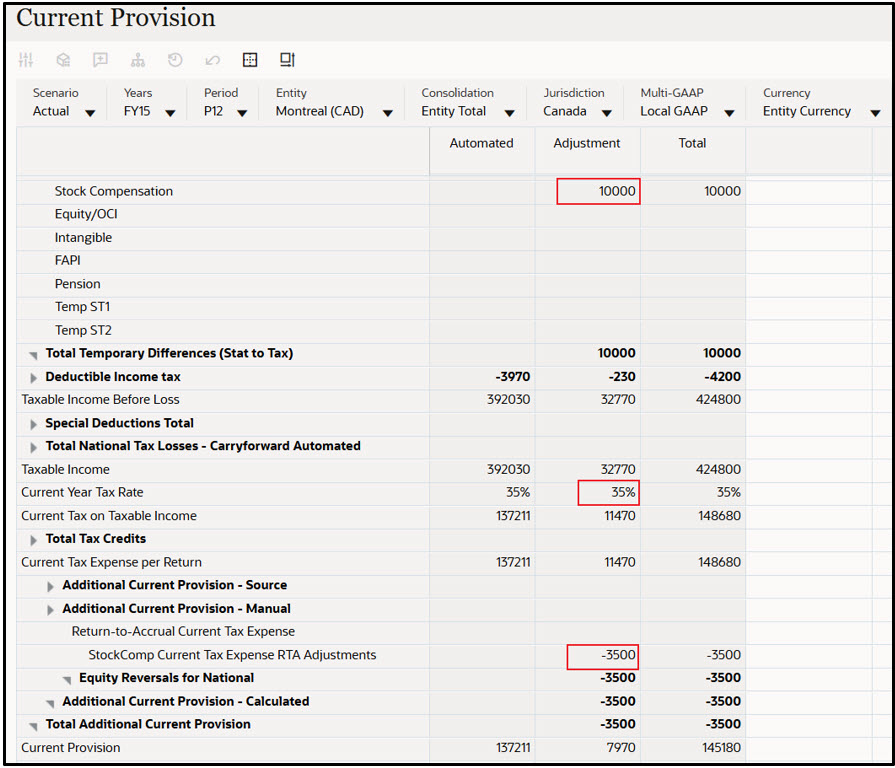Click Current Year Tax Rate Automated 35%
The width and height of the screenshot is (895, 768).
518,492
